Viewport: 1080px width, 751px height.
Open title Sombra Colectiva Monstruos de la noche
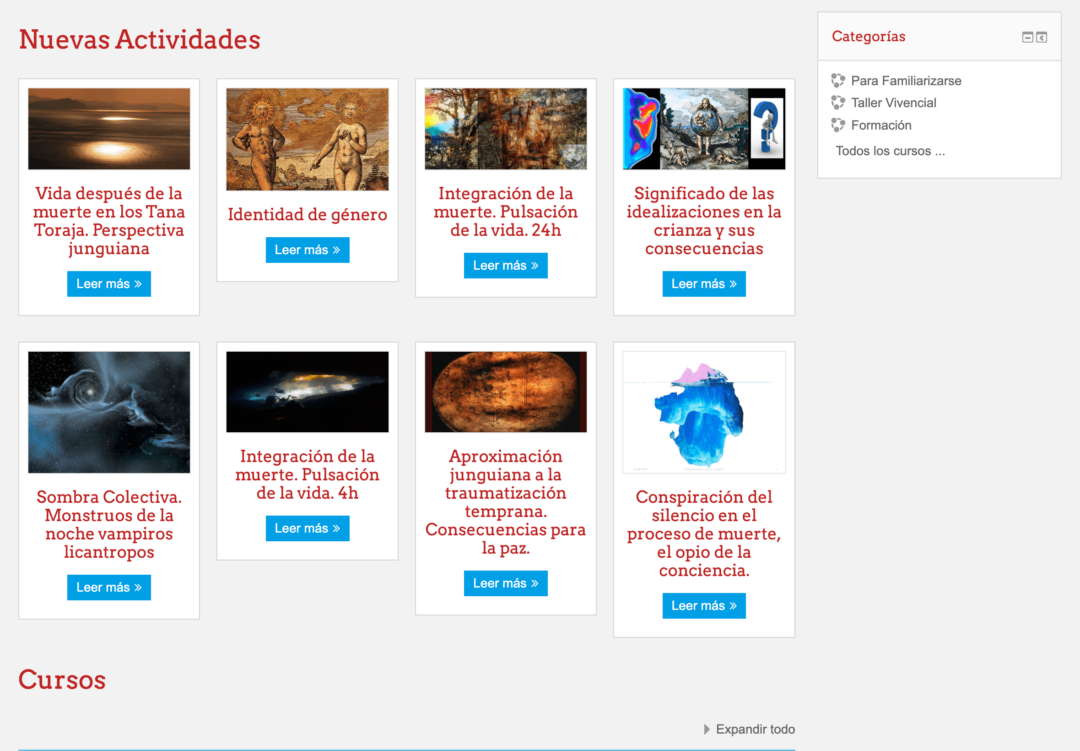109,524
